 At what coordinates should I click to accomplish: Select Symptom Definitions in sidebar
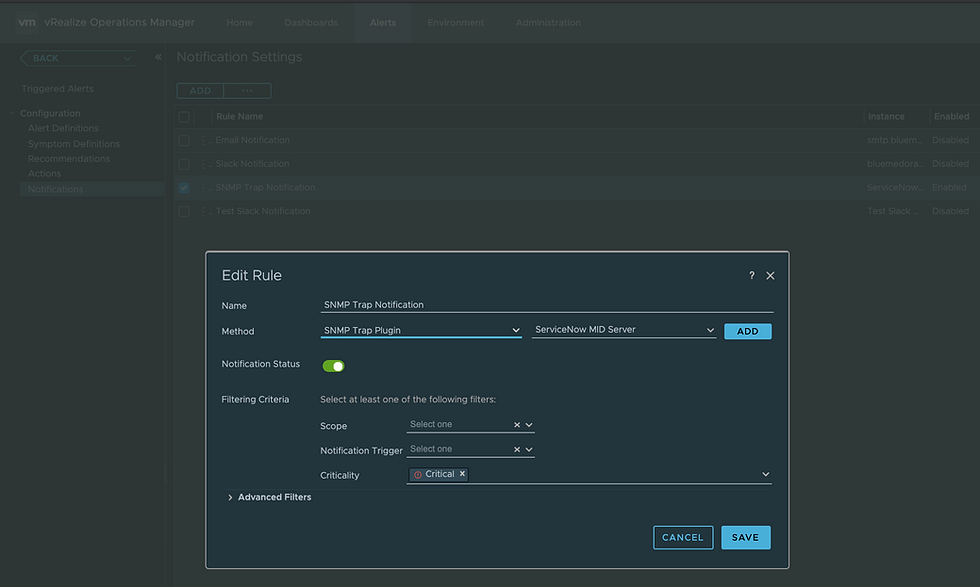click(74, 144)
